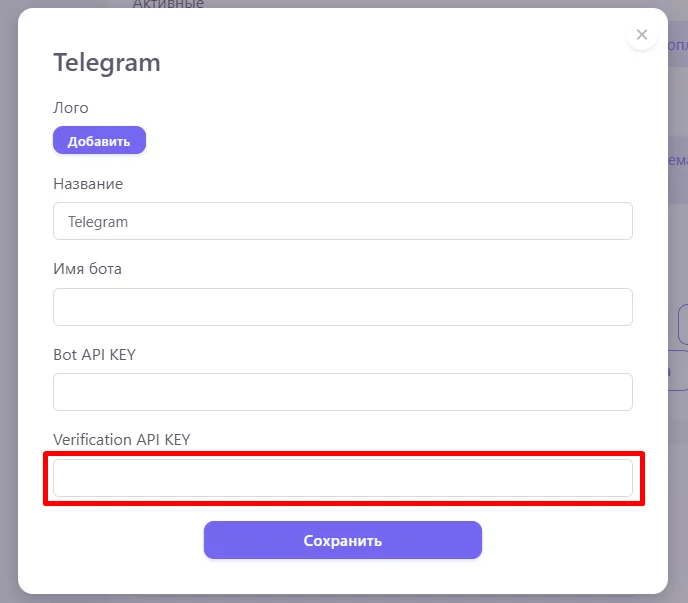
Task: Click into the Имя бота input
Action: (x=343, y=307)
